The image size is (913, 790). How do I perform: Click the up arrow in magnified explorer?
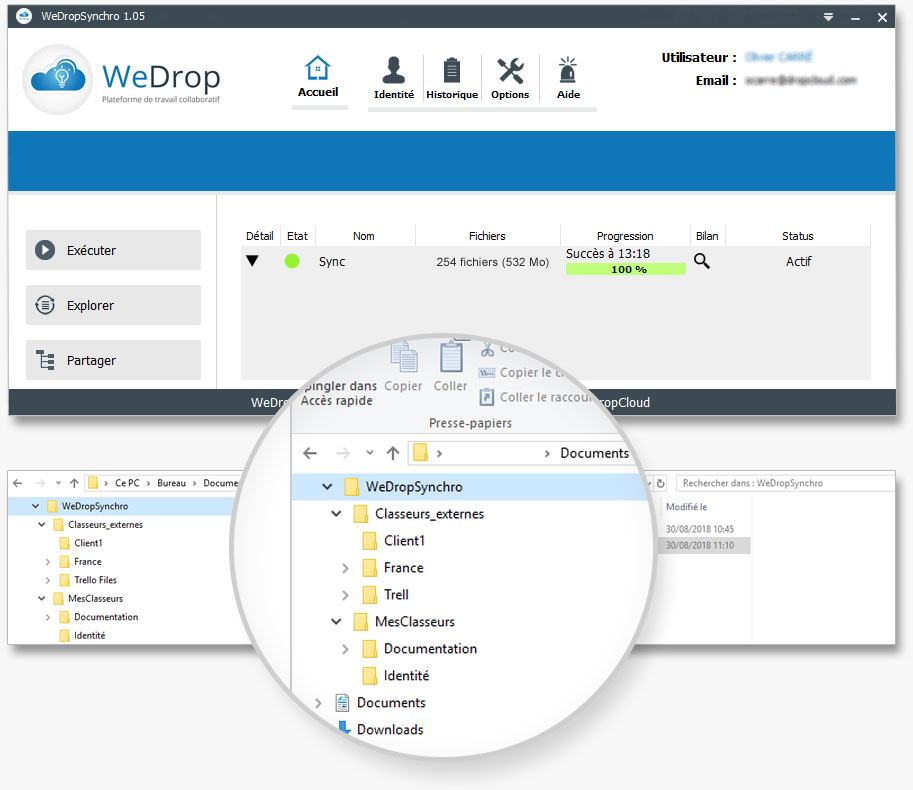pos(393,453)
